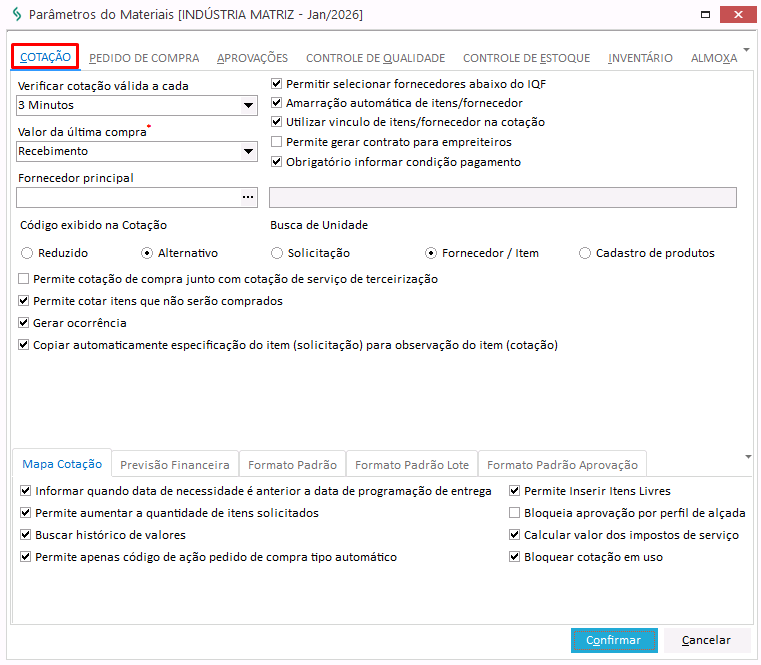This screenshot has height=665, width=761.
Task: Toggle 'Permitir selecionar fornecedores abaixo do IQF'
Action: click(276, 84)
